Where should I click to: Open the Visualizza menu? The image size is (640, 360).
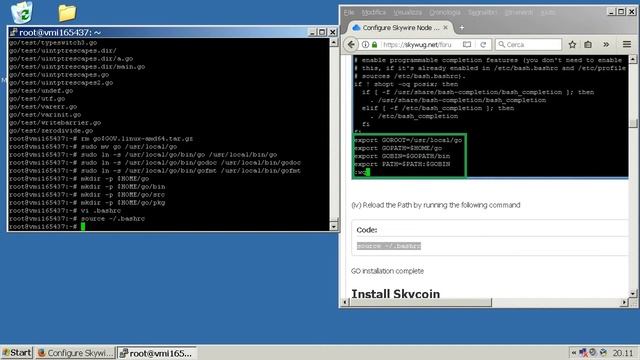pyautogui.click(x=407, y=12)
